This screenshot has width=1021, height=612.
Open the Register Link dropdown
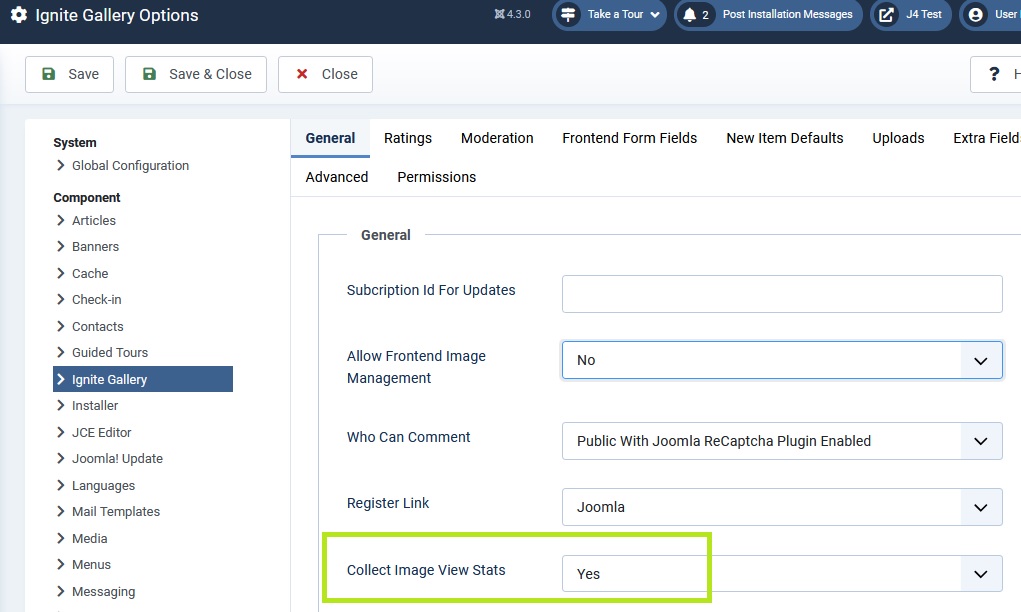tap(781, 507)
